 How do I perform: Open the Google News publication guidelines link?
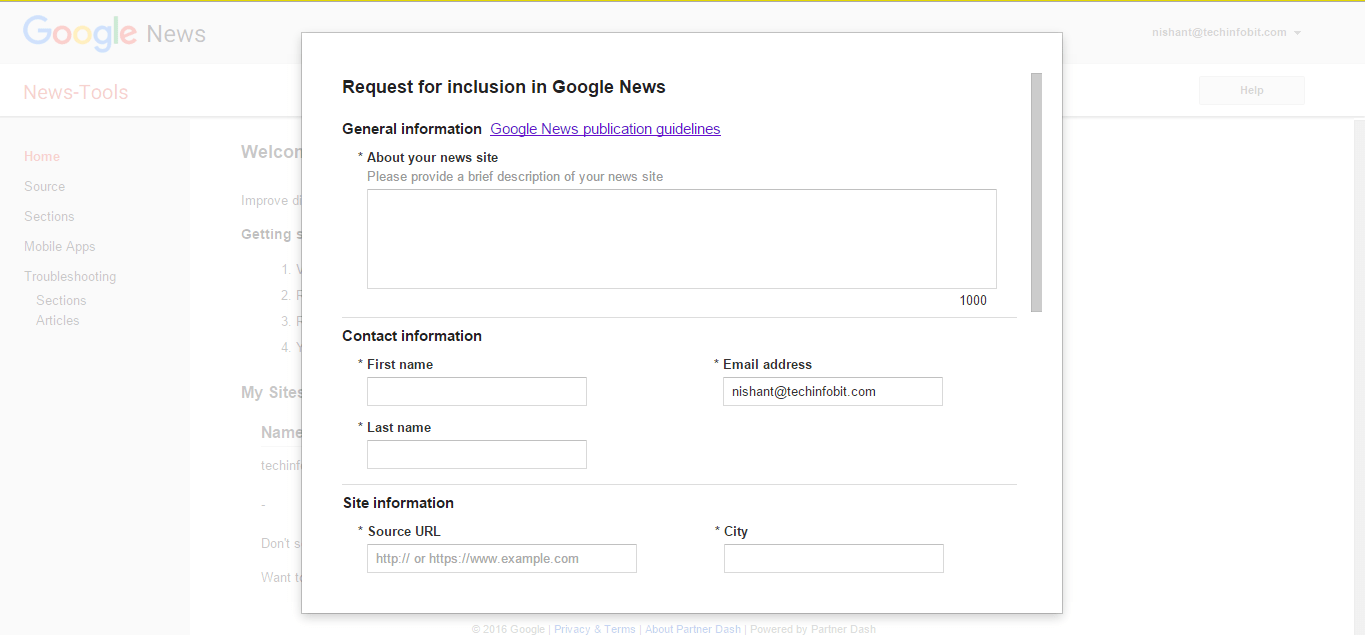(x=604, y=128)
